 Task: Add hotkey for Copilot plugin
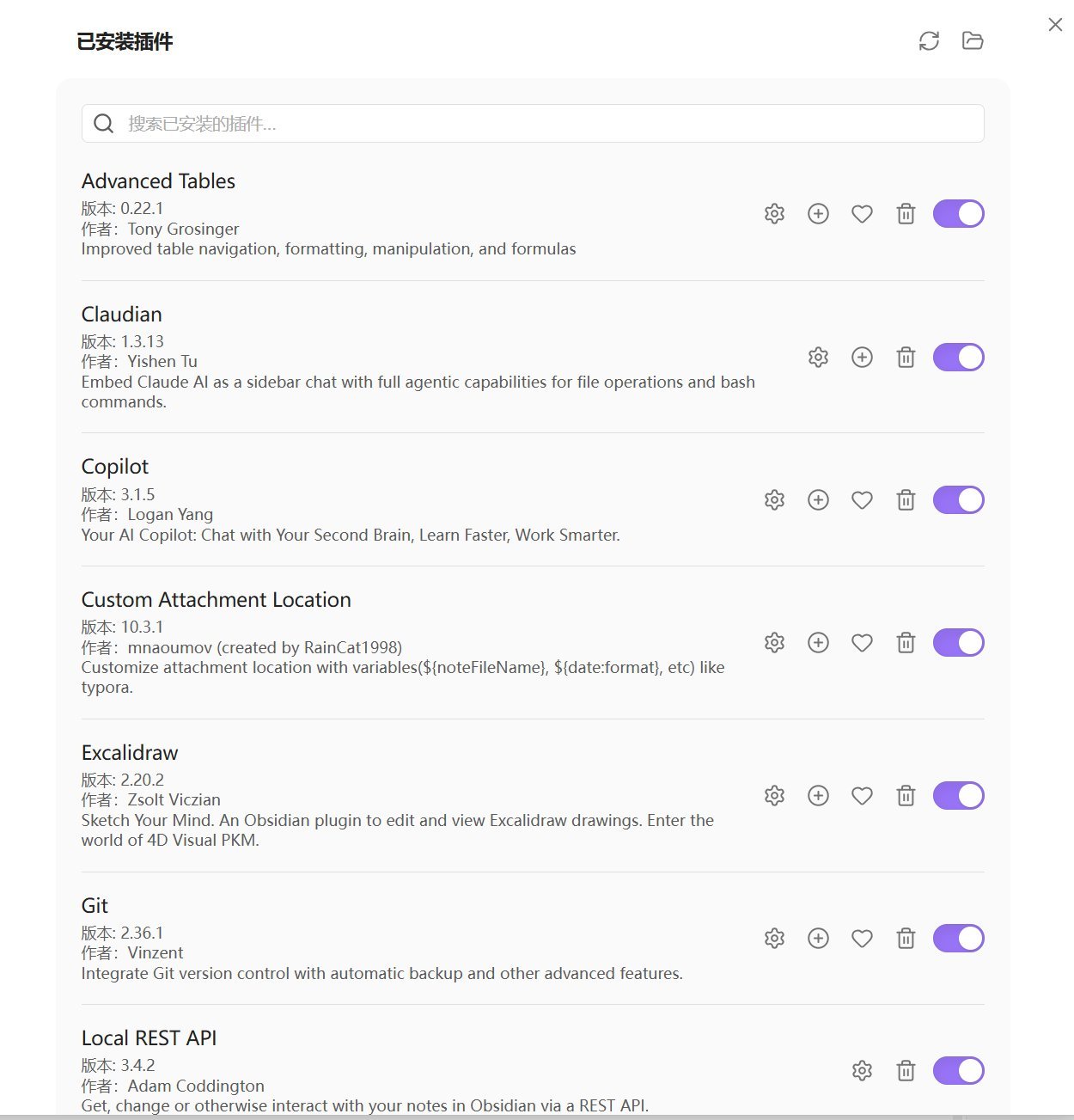(818, 499)
